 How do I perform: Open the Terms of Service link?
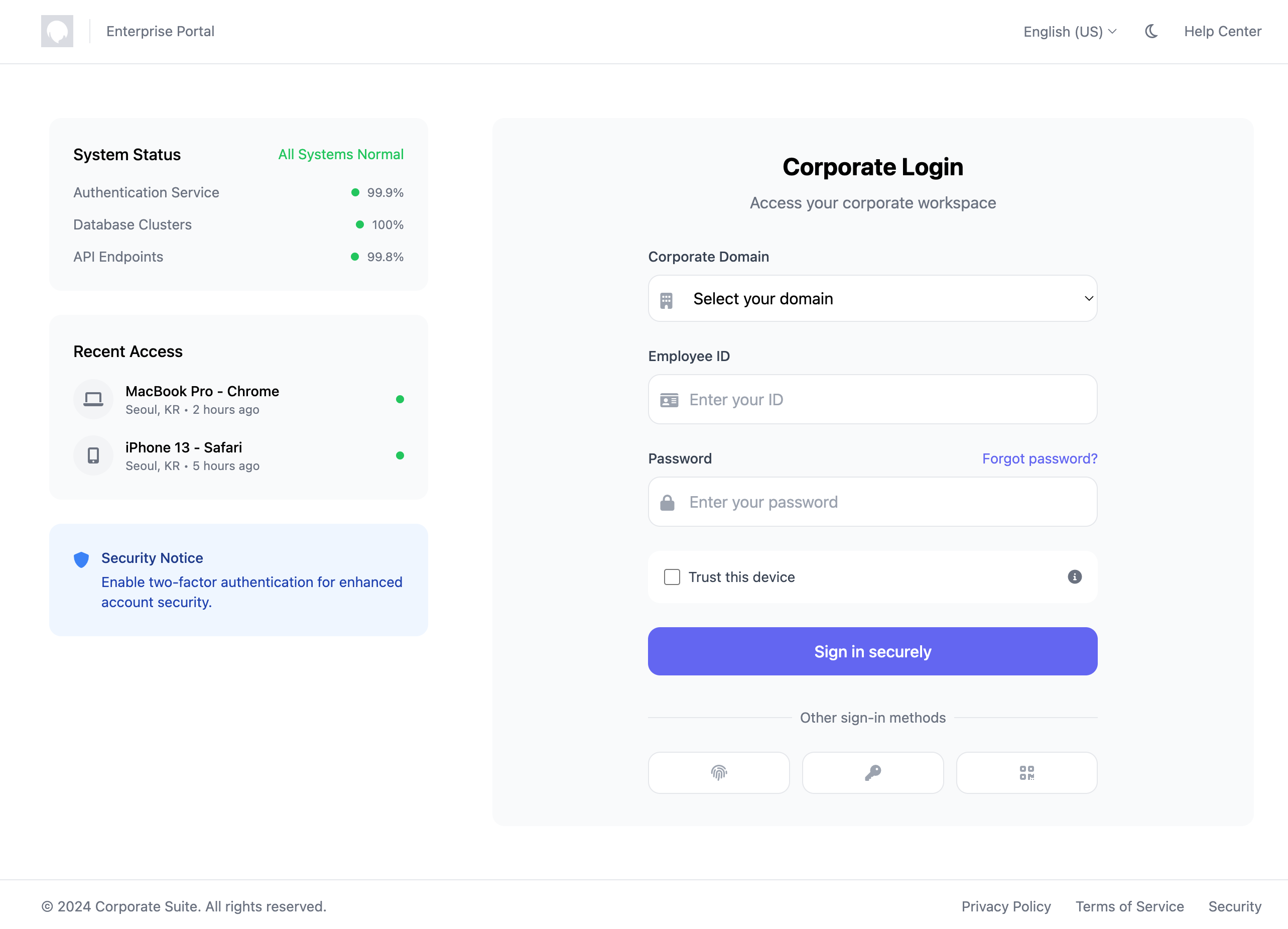pos(1129,906)
